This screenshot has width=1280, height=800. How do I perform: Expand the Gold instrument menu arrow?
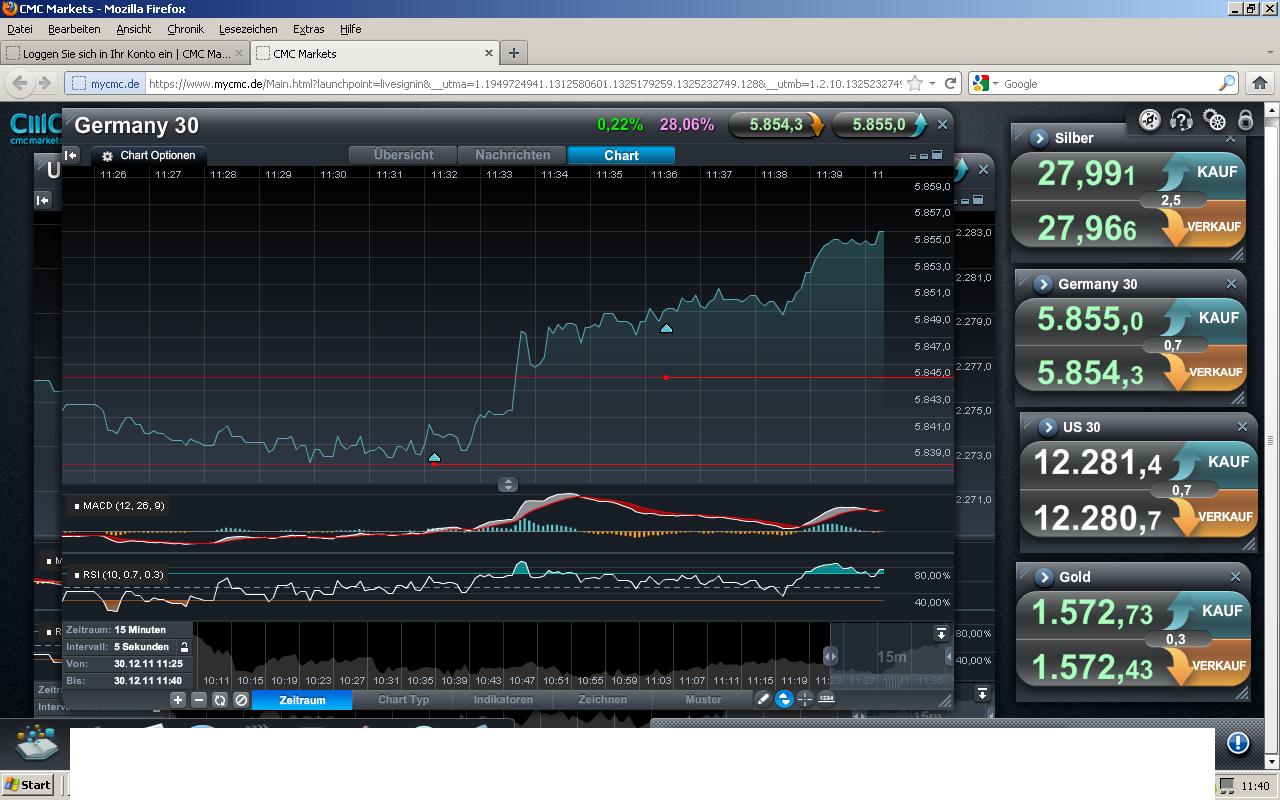[x=1044, y=577]
